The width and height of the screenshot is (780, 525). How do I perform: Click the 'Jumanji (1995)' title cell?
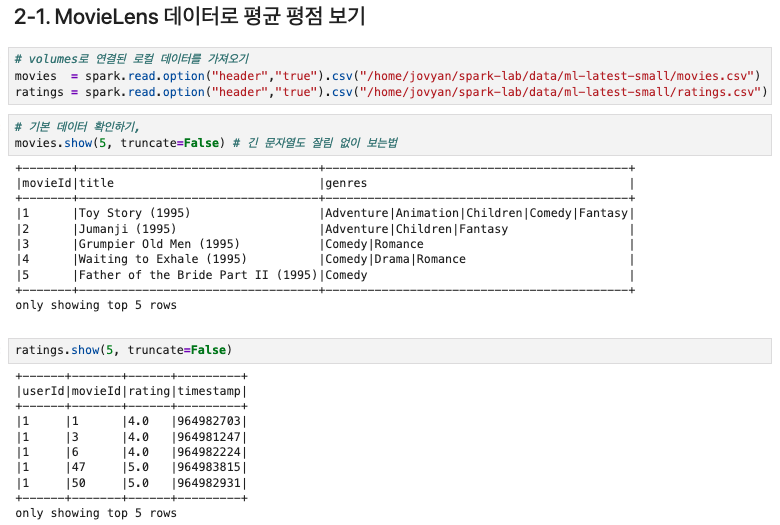click(127, 229)
